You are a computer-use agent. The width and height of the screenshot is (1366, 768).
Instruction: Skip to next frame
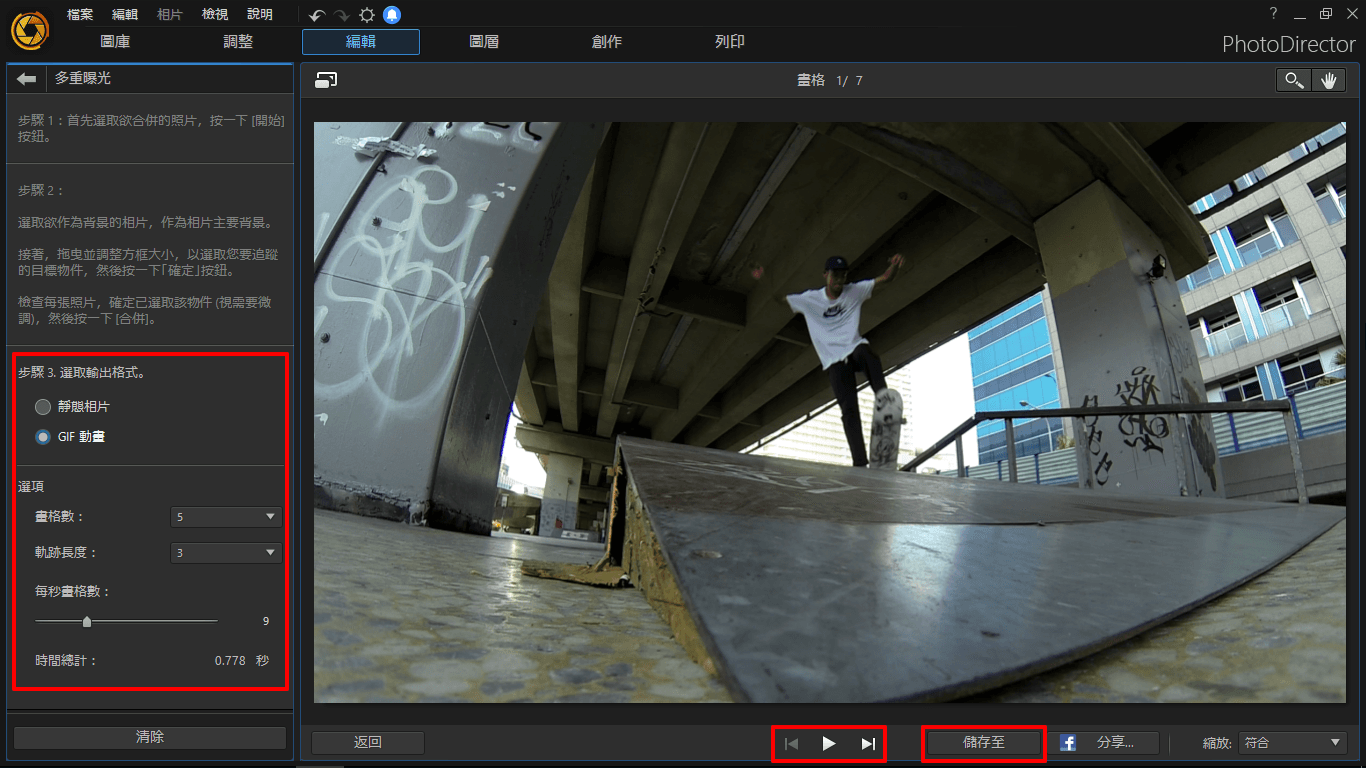click(x=868, y=743)
